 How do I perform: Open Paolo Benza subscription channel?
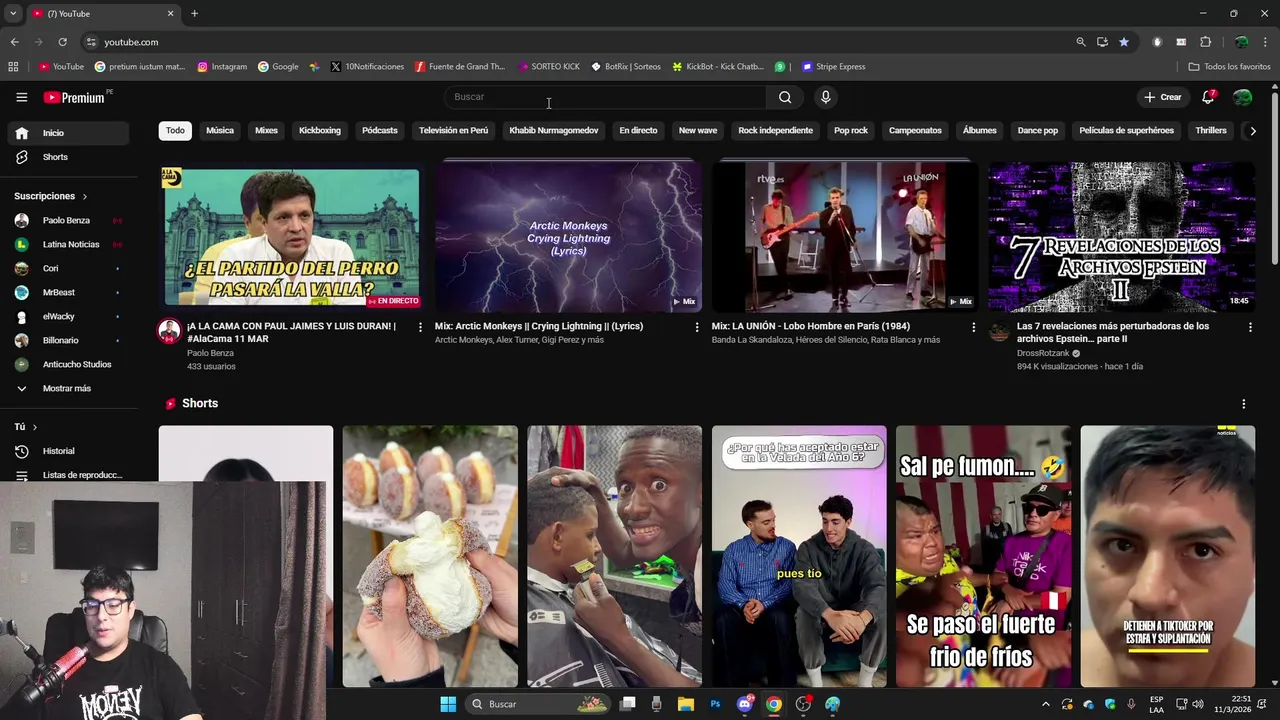coord(68,220)
